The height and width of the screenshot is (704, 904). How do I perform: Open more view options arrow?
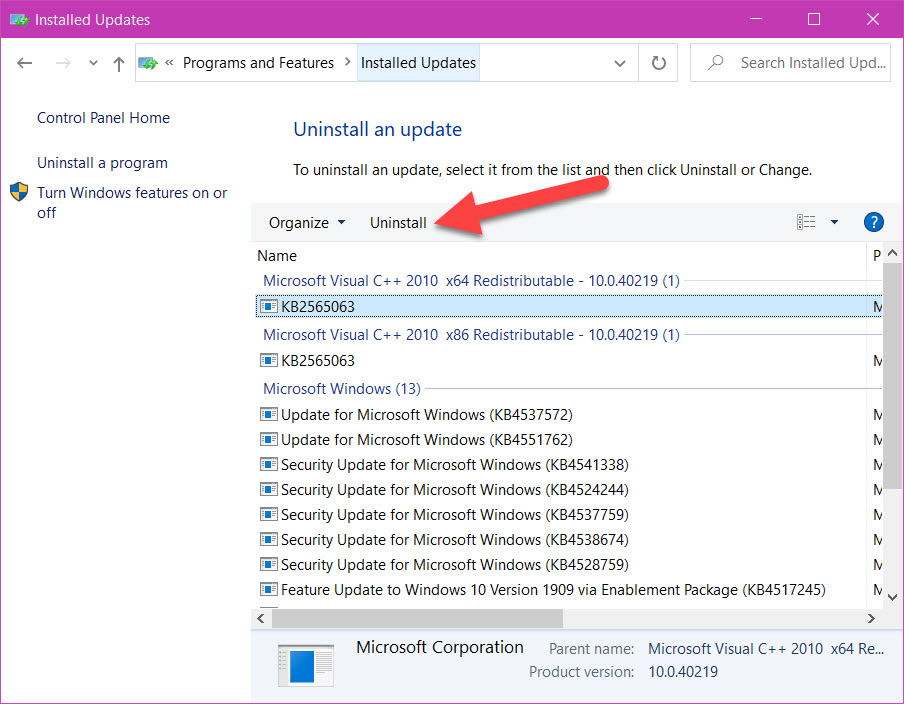[x=834, y=222]
